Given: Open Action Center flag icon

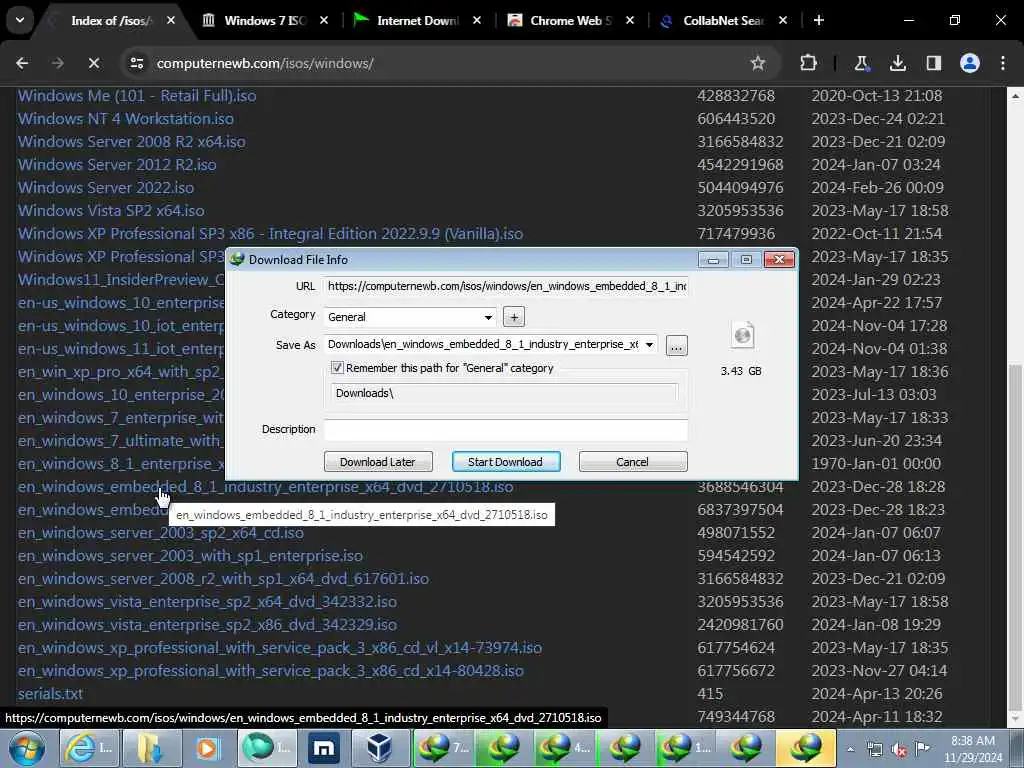Looking at the screenshot, I should tap(922, 749).
